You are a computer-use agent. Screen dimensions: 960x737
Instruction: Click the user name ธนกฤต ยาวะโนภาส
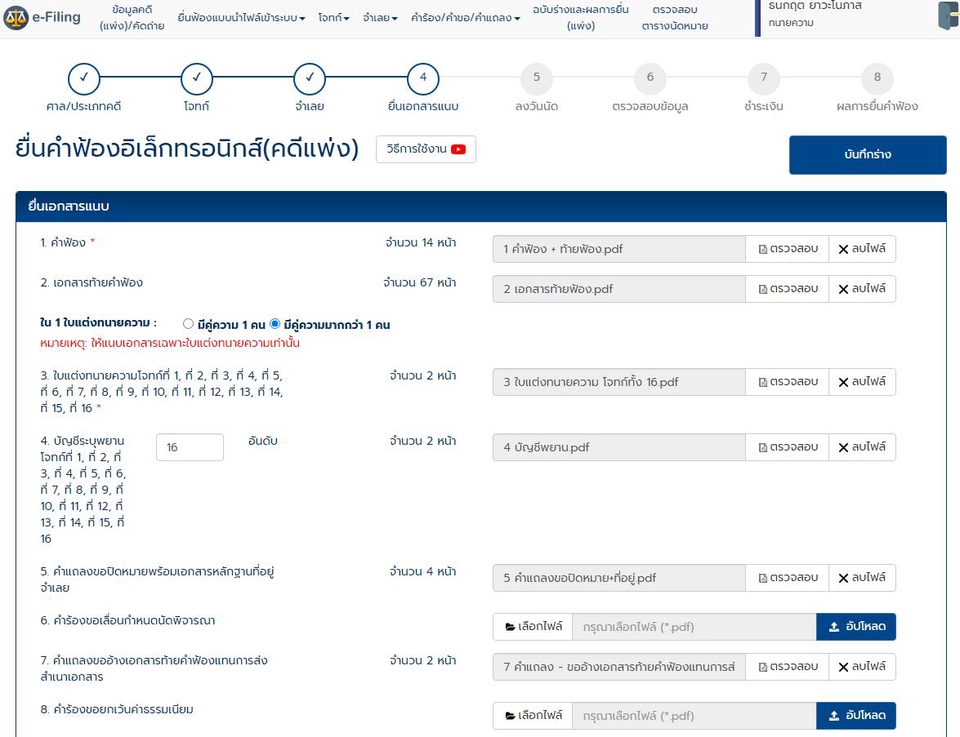(815, 6)
